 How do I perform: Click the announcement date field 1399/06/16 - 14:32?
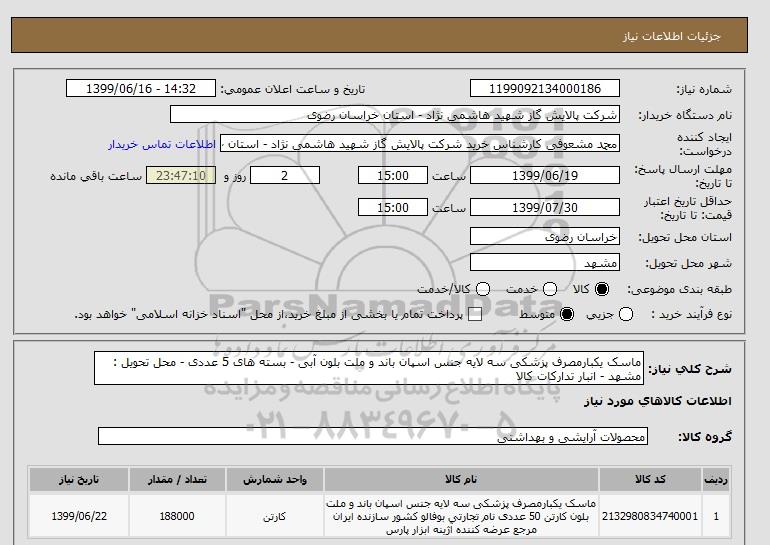(x=141, y=88)
